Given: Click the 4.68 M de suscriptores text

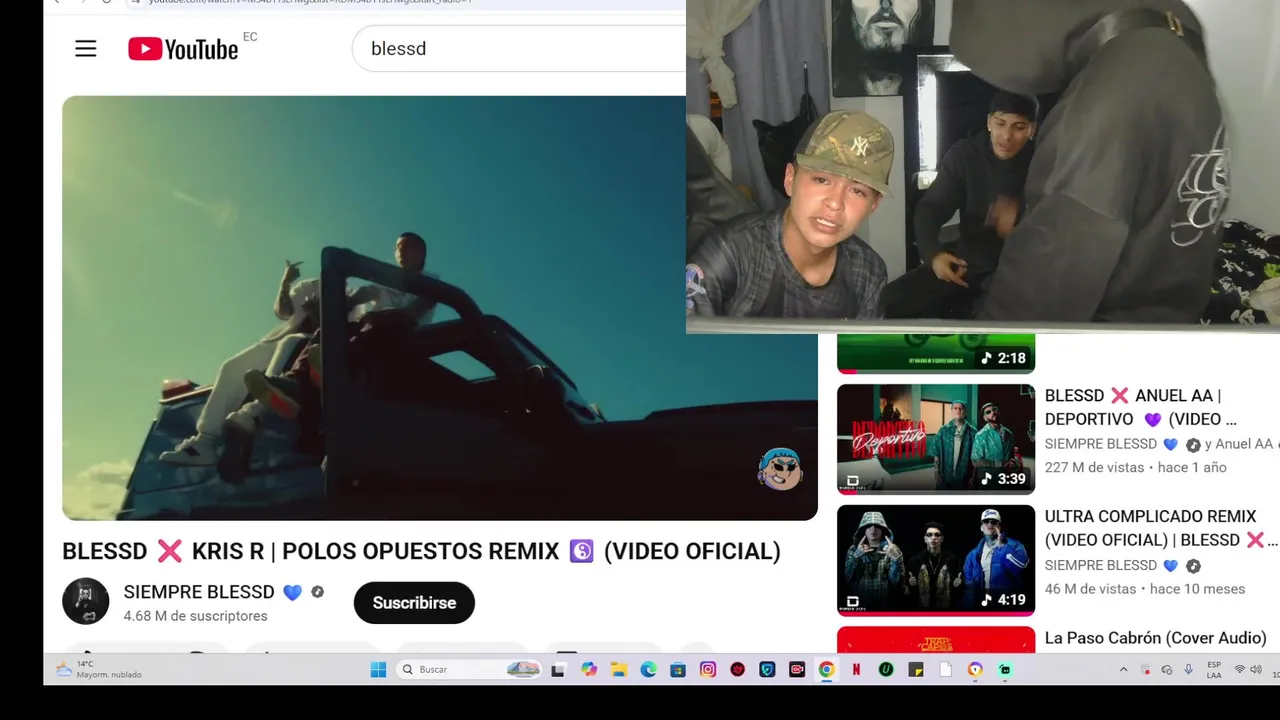Looking at the screenshot, I should (x=195, y=616).
